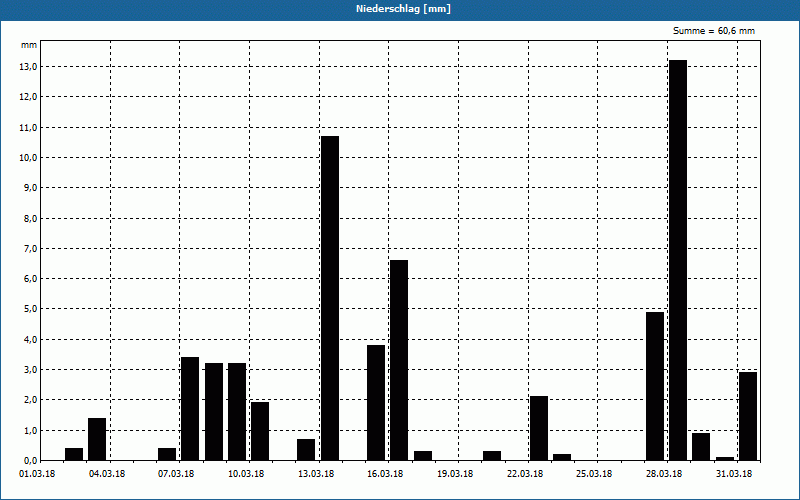Screen dimensions: 800x500
Task: Select the date label '31.03.18'
Action: pyautogui.click(x=734, y=474)
